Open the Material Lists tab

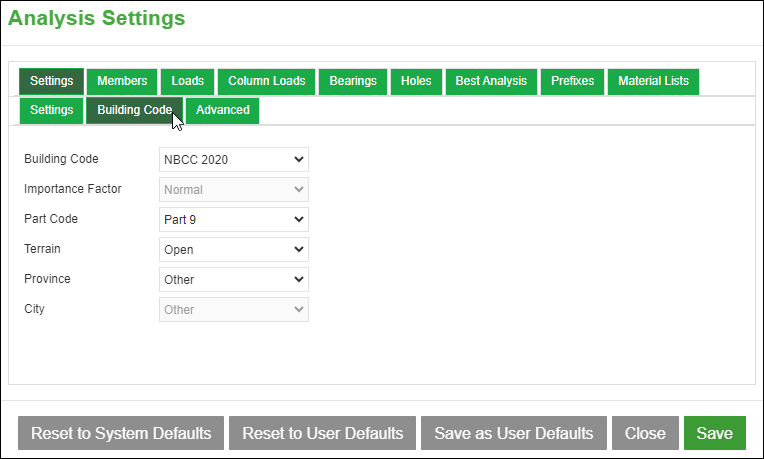point(653,81)
